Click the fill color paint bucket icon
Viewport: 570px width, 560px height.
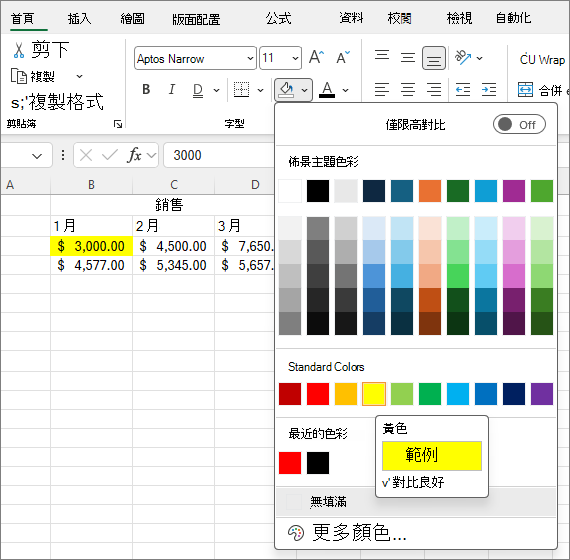coord(286,89)
